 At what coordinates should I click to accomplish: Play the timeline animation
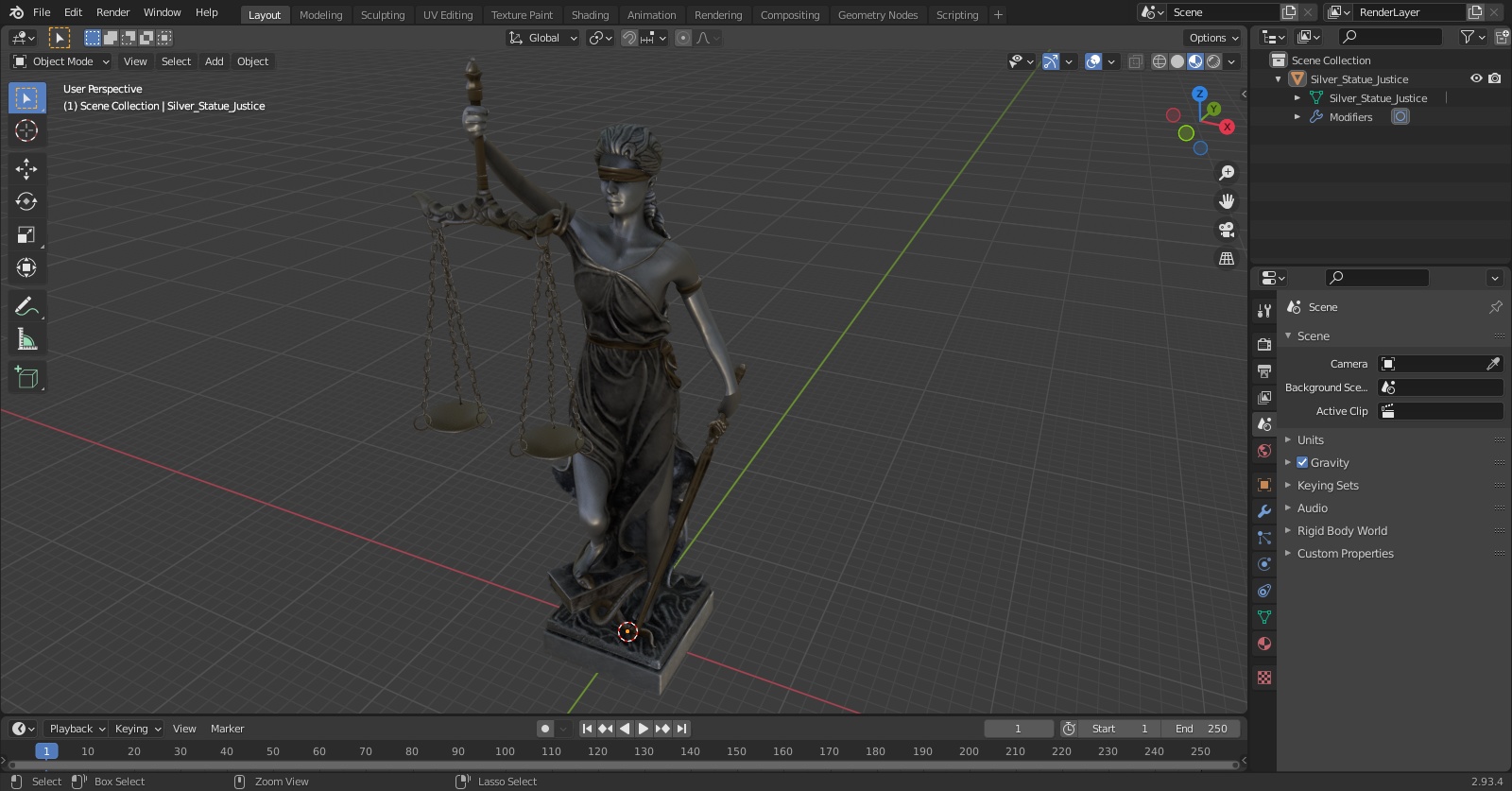click(x=644, y=729)
